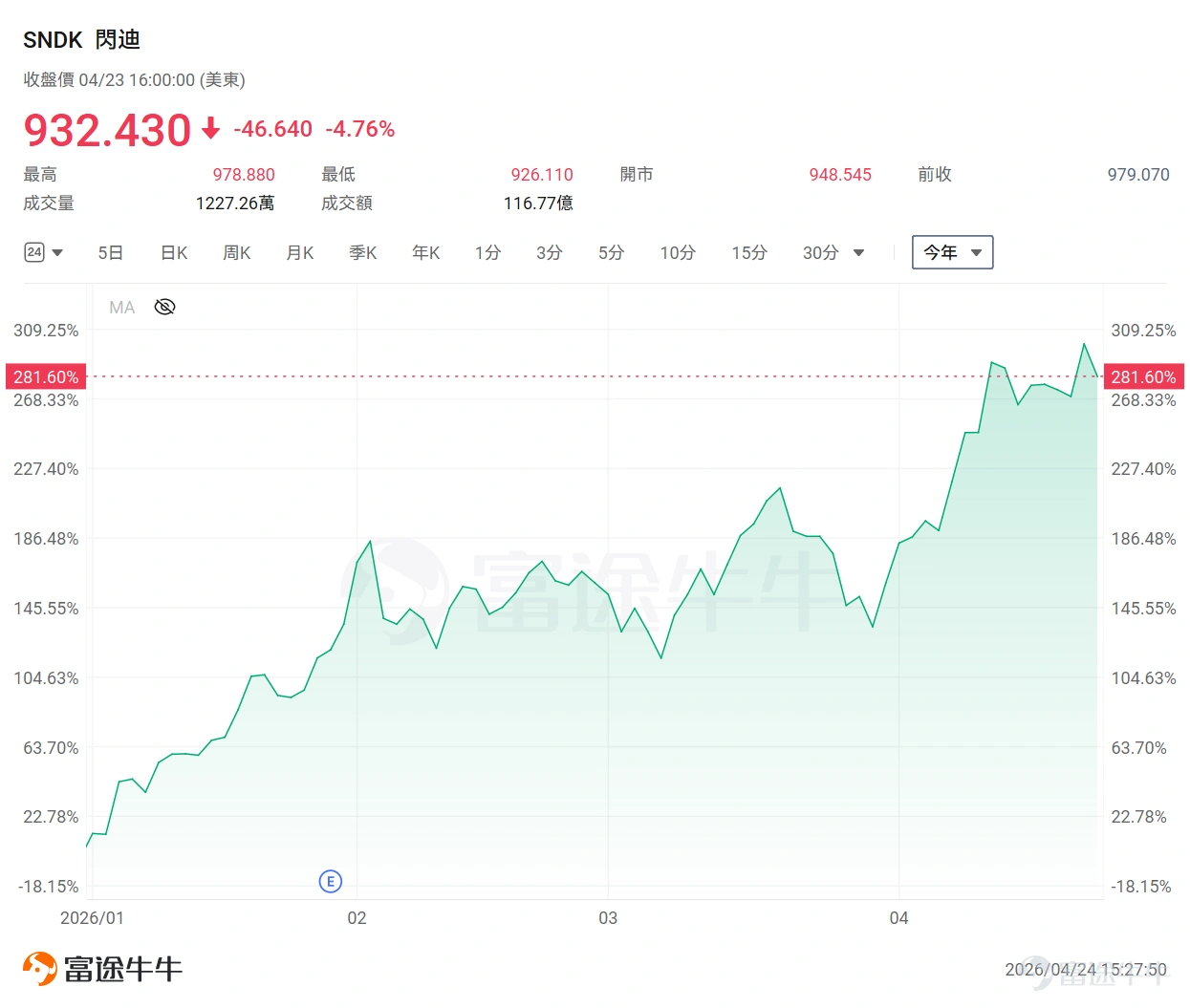Choose the 月K chart period
The image size is (1190, 1008).
[x=300, y=252]
